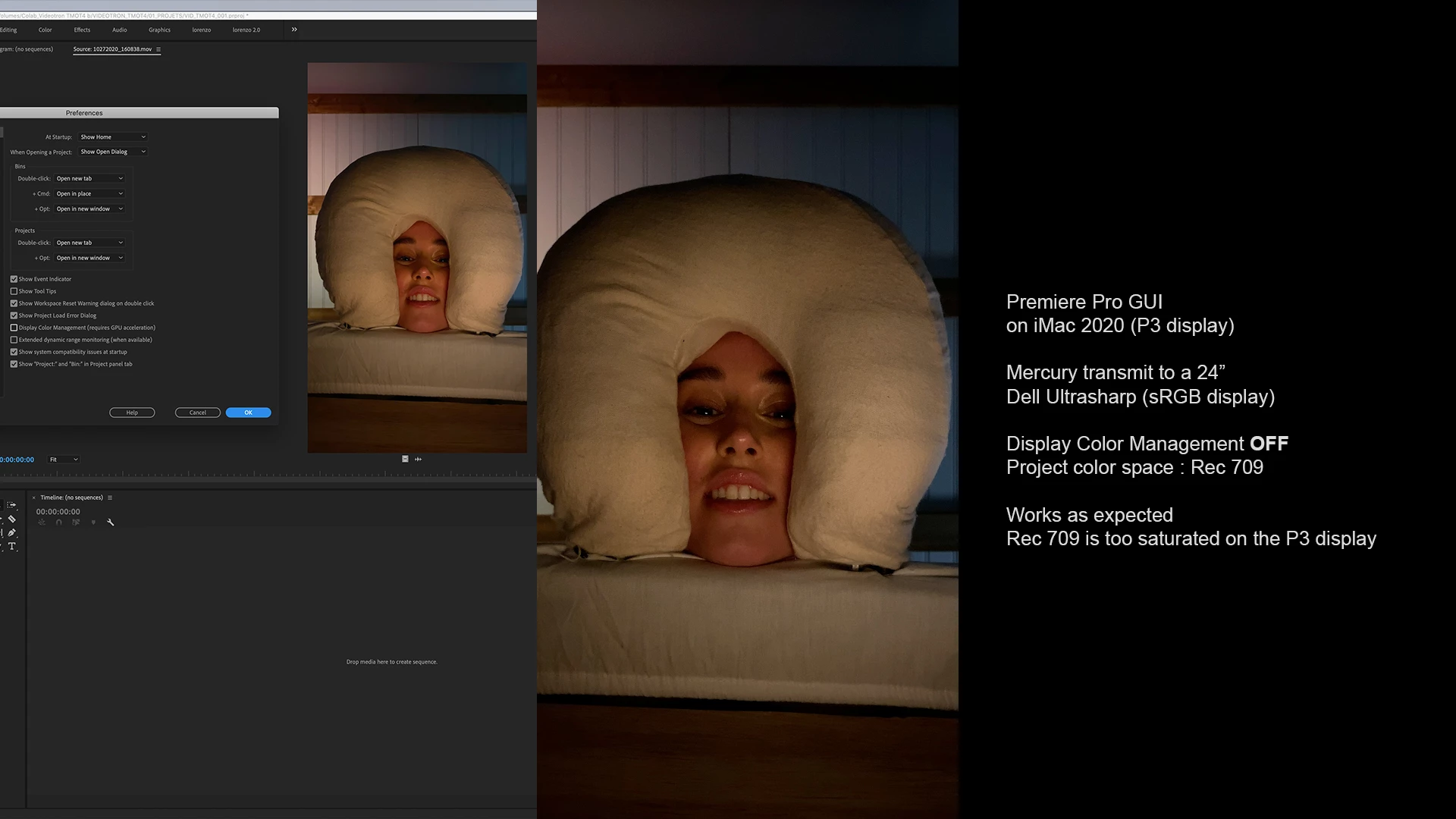The image size is (1456, 819).
Task: Expand When Opening a Project dropdown
Action: pos(112,152)
